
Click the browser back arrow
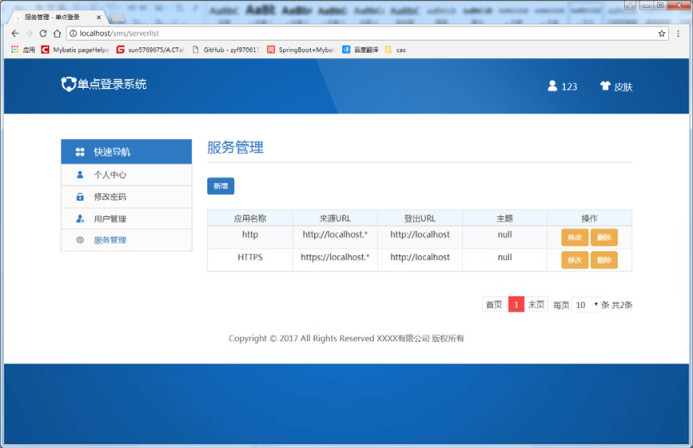click(14, 33)
